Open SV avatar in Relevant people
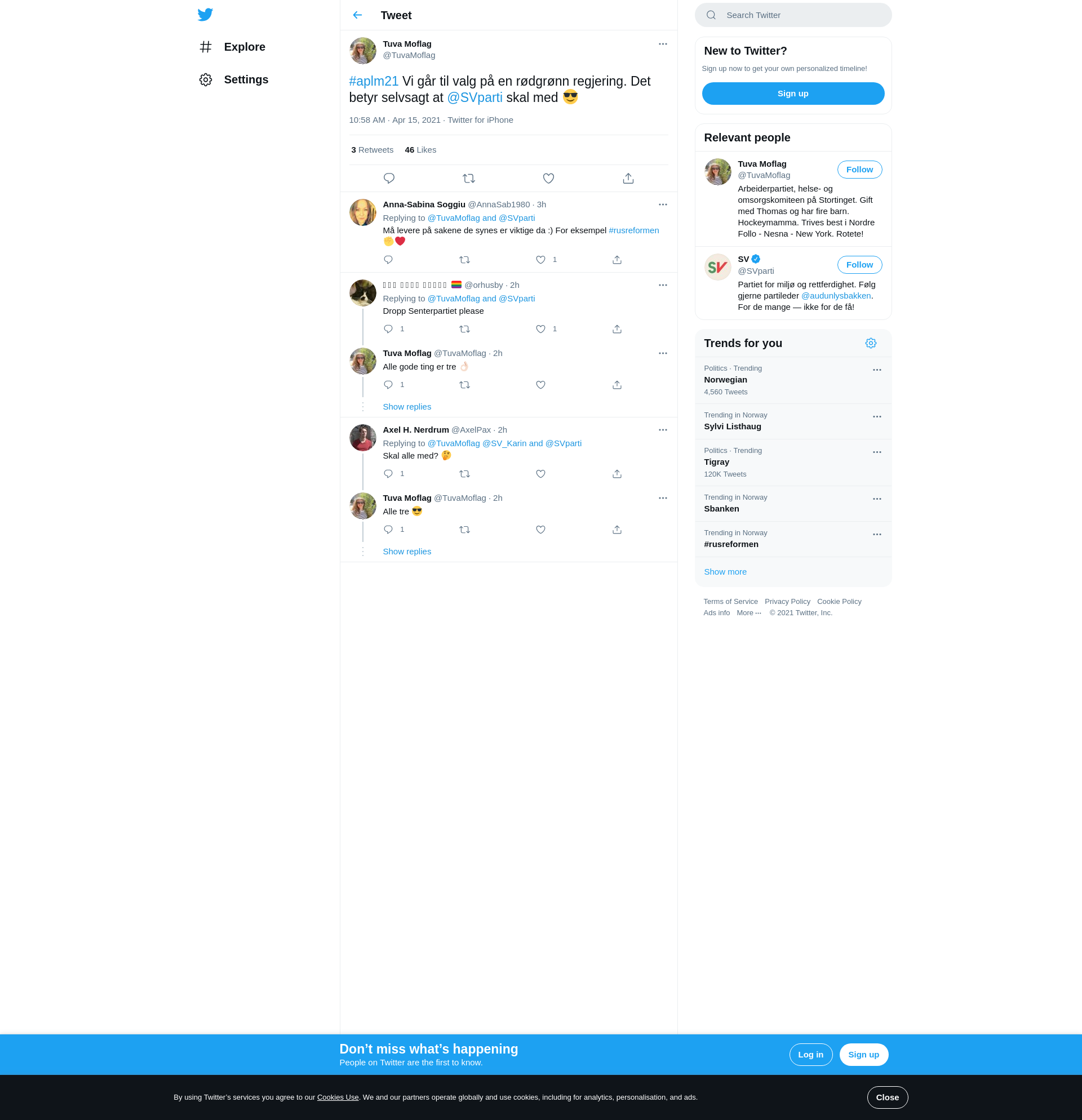The height and width of the screenshot is (1120, 1082). tap(717, 267)
